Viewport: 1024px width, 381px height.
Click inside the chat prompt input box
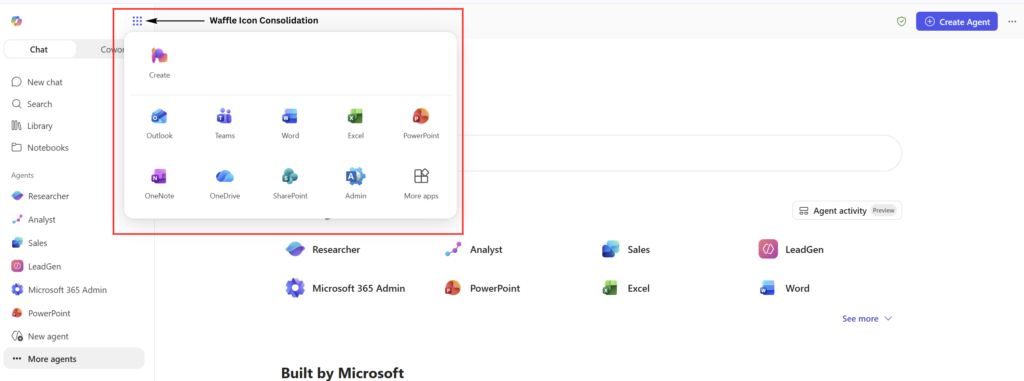[679, 154]
